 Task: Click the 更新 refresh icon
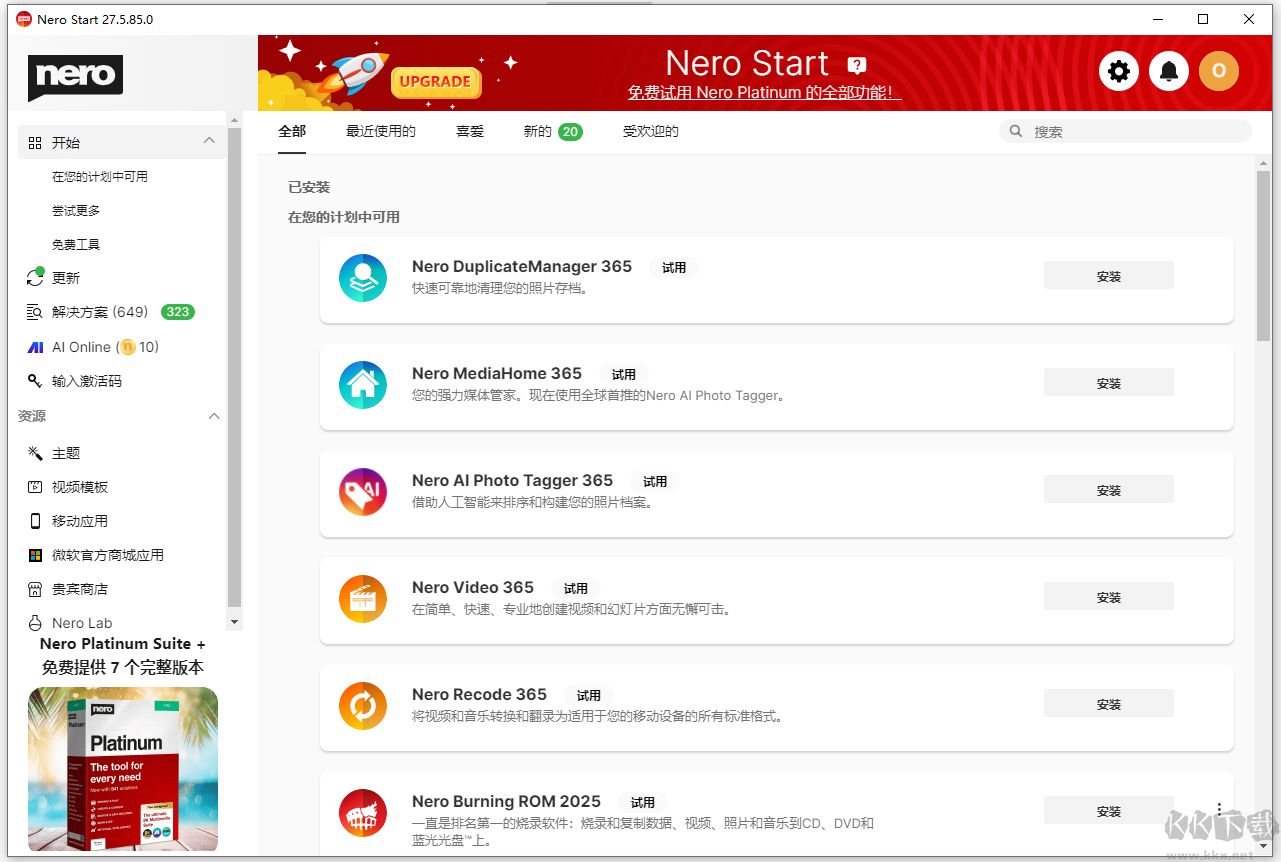click(35, 277)
